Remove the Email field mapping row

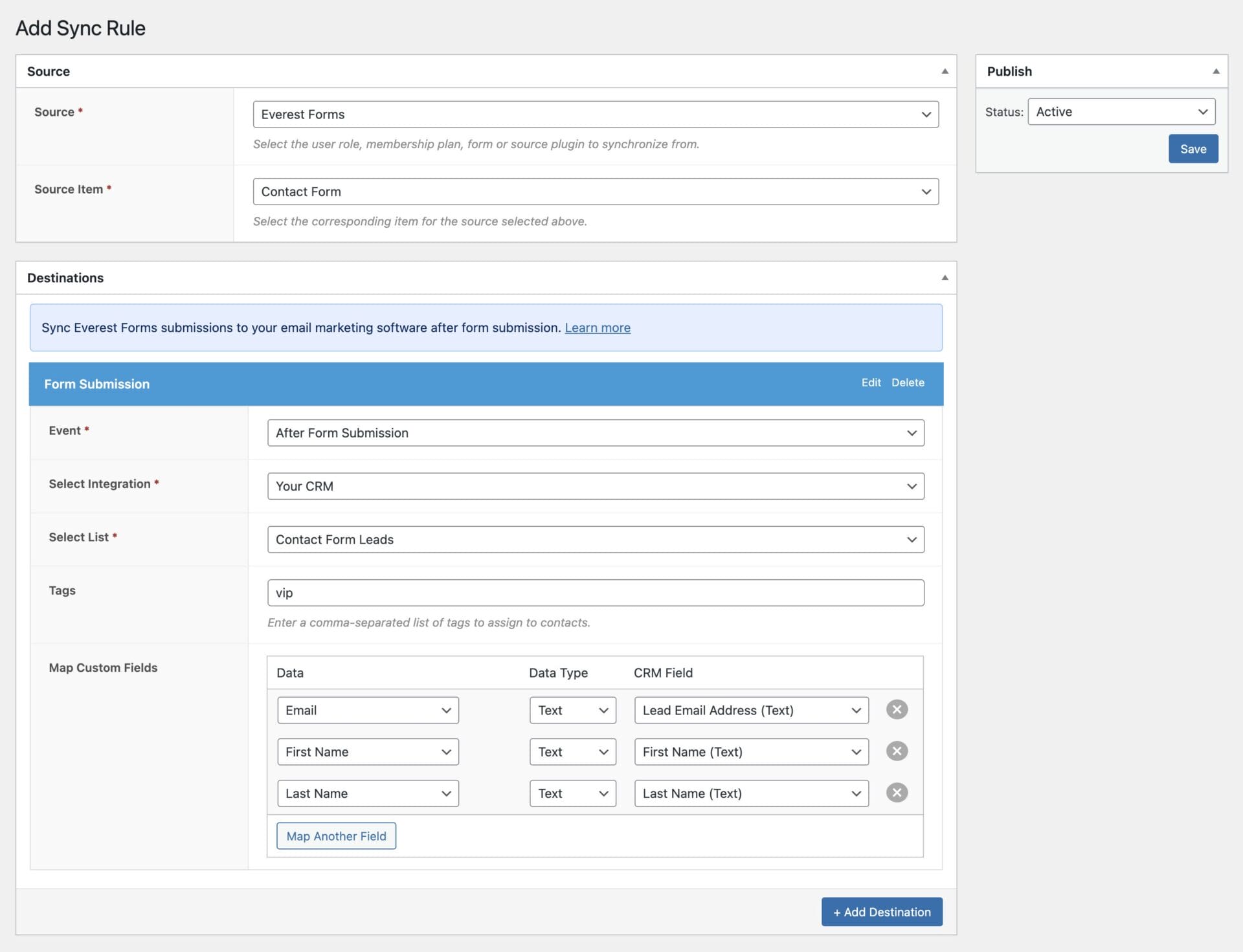tap(897, 709)
